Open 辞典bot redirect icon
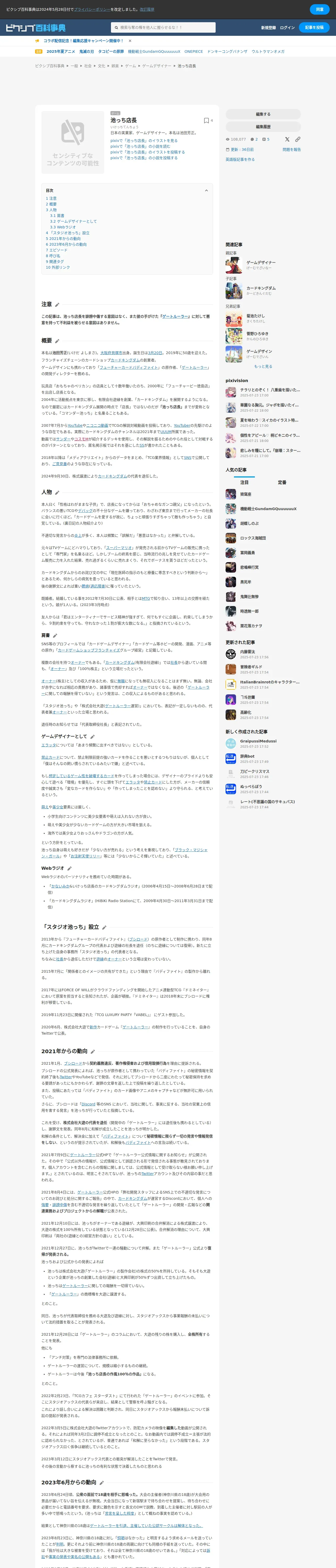The width and height of the screenshot is (336, 1568). coord(231,758)
